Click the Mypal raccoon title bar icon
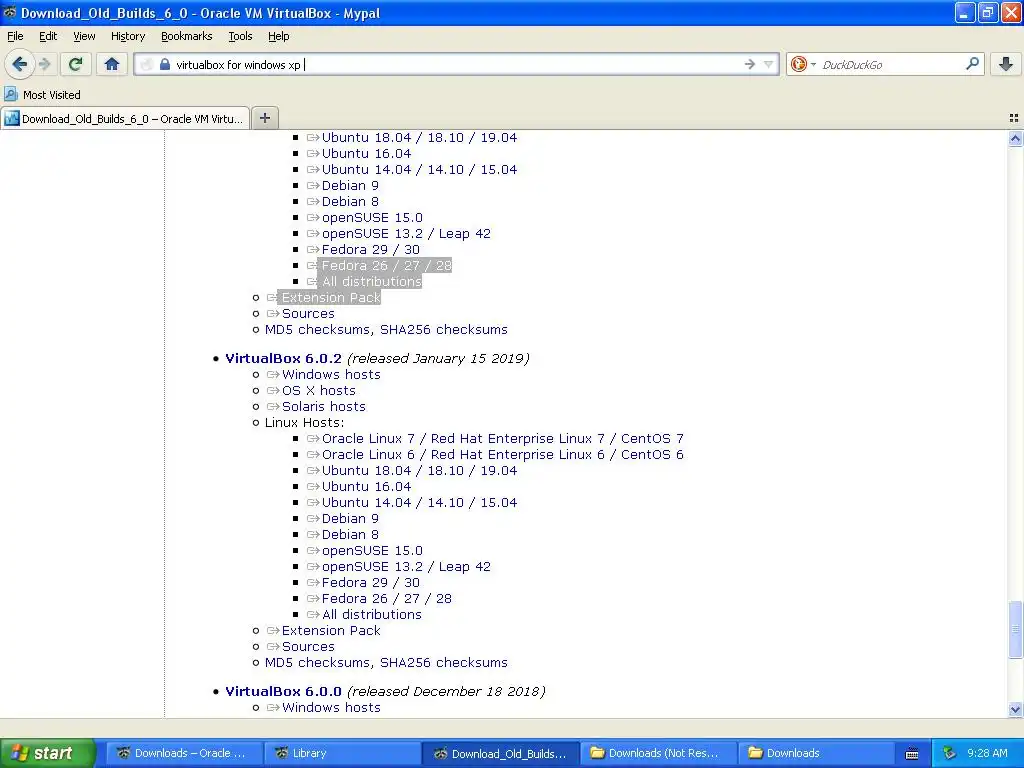Screen dimensions: 1024x768 point(10,12)
